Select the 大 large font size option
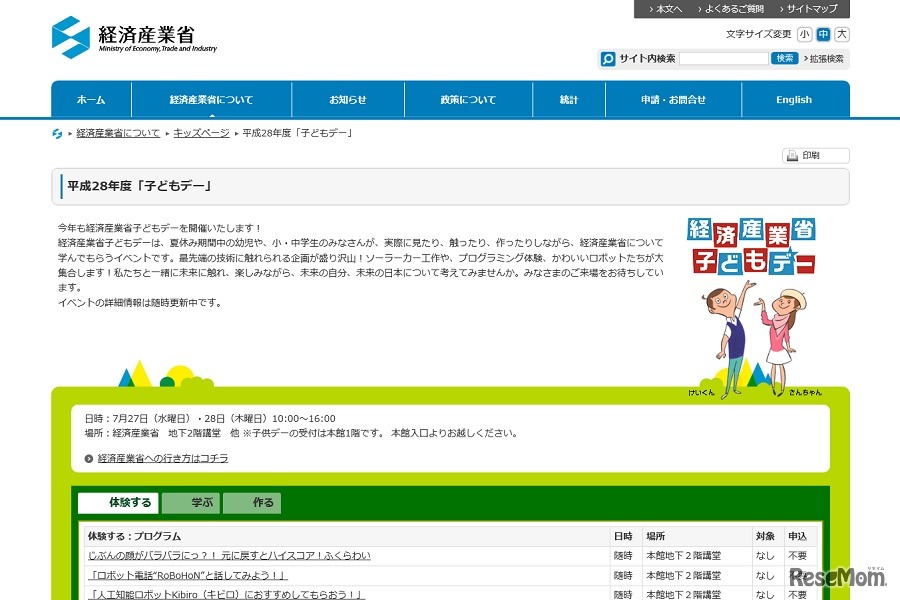Viewport: 900px width, 600px height. [843, 33]
